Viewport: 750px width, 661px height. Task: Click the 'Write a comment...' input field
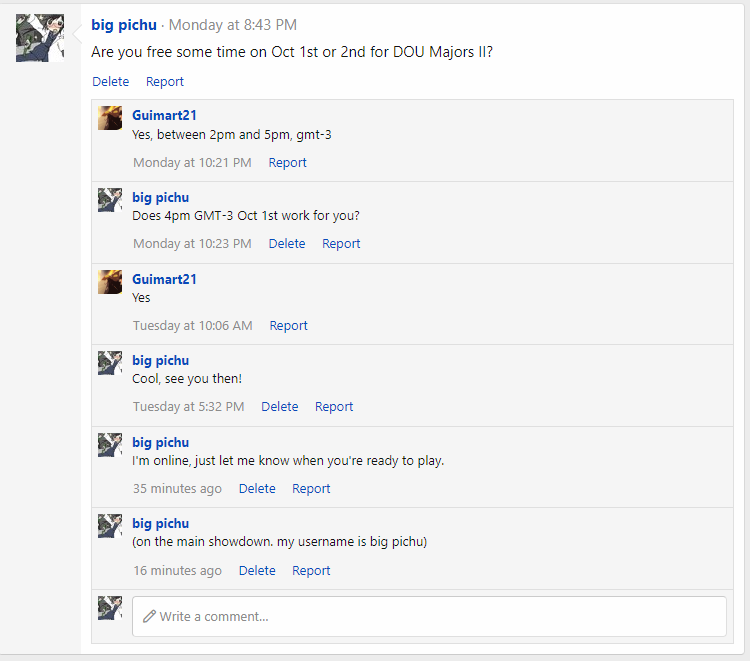coord(429,617)
